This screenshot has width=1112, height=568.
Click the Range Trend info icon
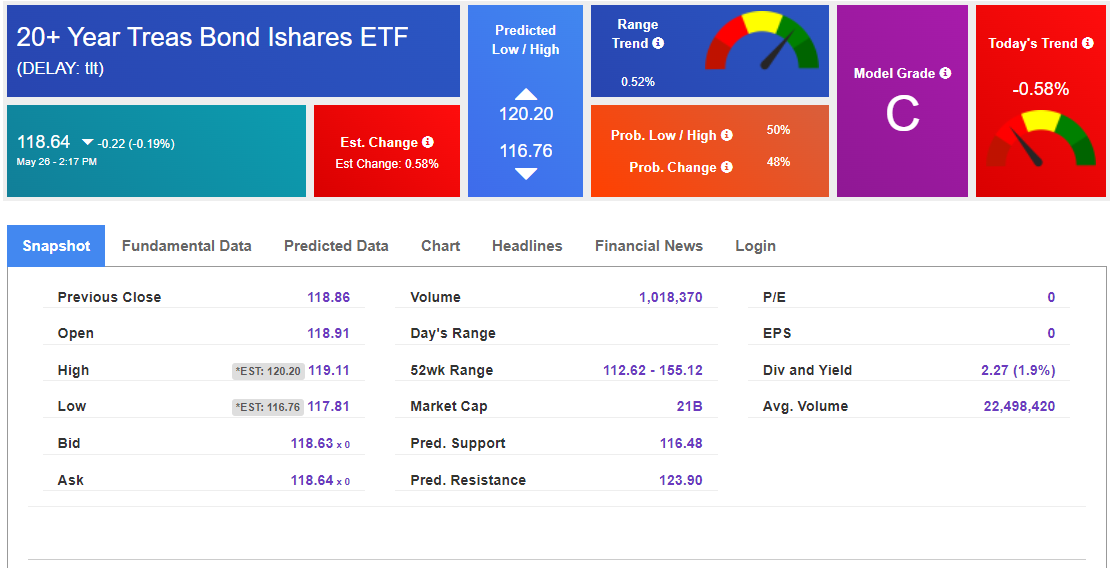(658, 43)
